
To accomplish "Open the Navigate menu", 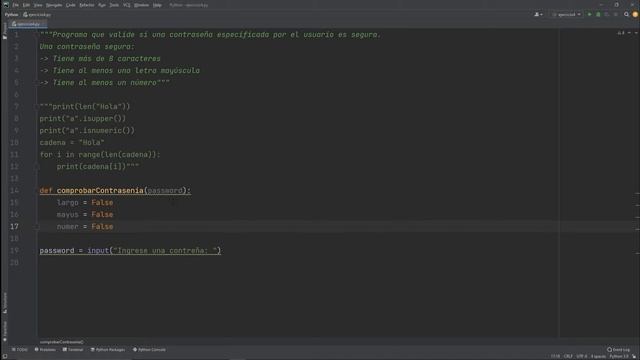I will [54, 5].
